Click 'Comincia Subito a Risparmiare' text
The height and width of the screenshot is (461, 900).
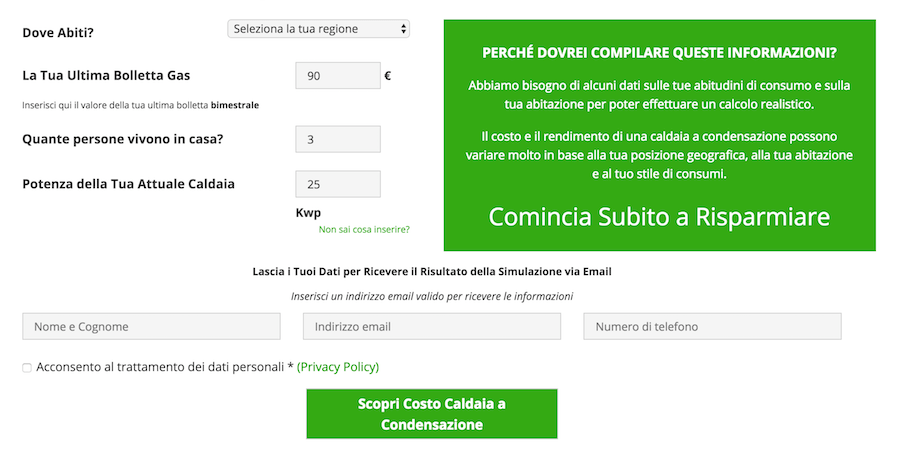click(x=660, y=216)
